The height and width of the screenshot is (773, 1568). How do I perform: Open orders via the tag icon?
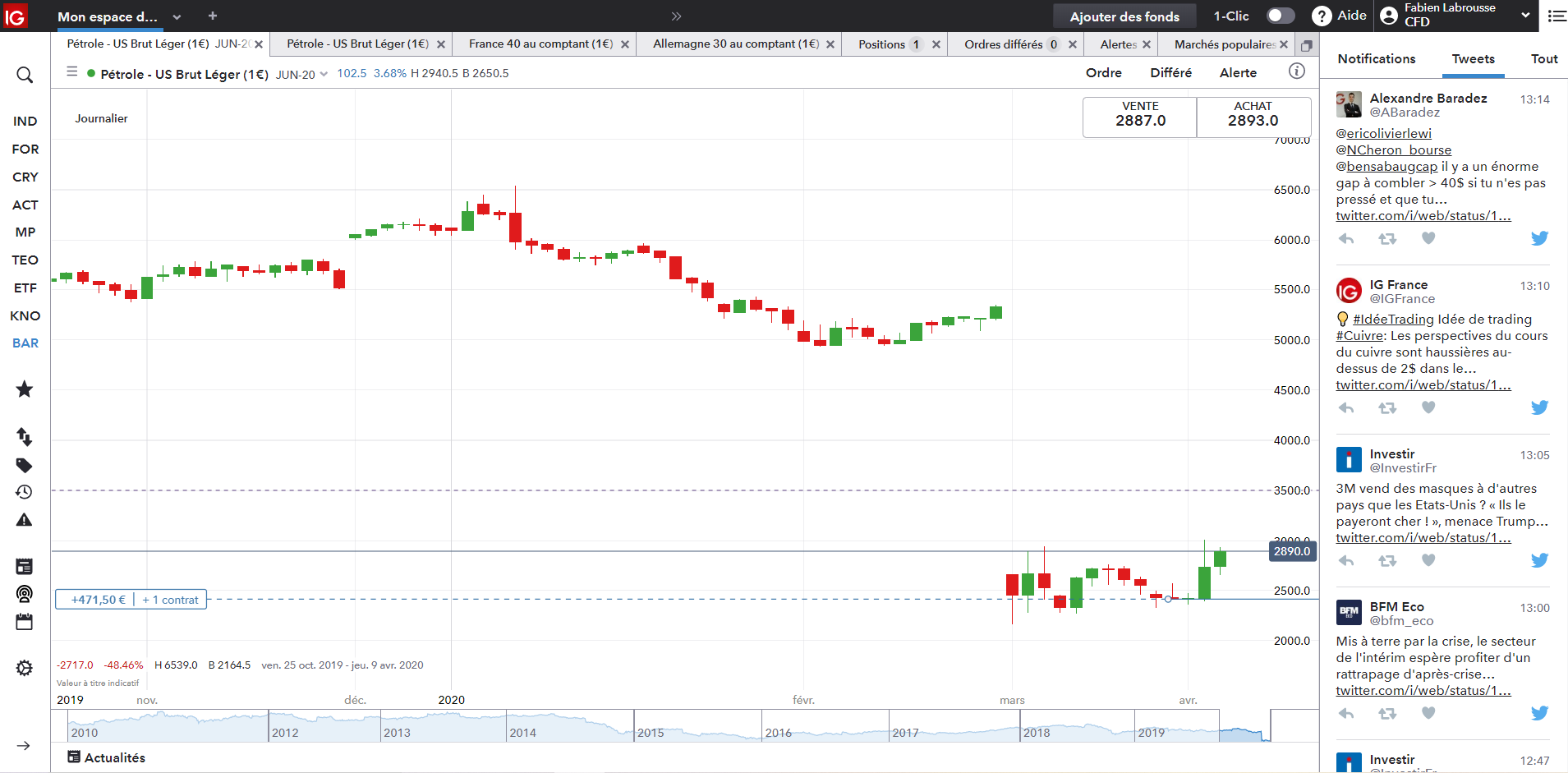25,466
